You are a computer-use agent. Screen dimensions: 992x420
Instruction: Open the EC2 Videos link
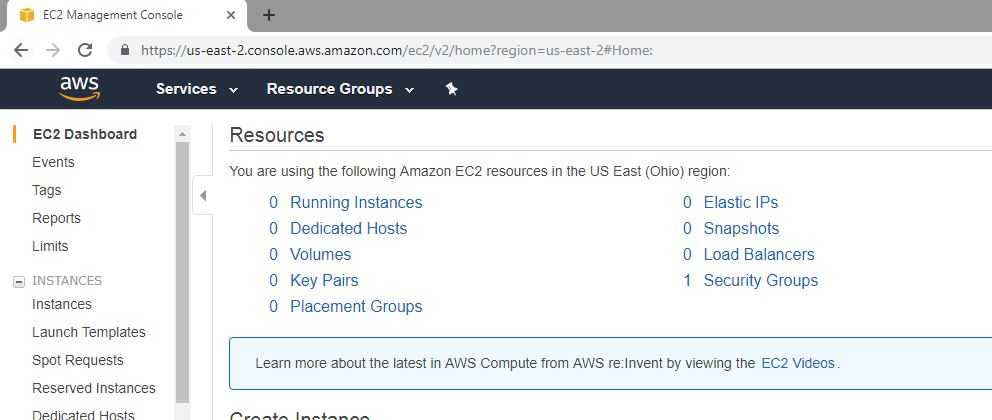point(798,363)
